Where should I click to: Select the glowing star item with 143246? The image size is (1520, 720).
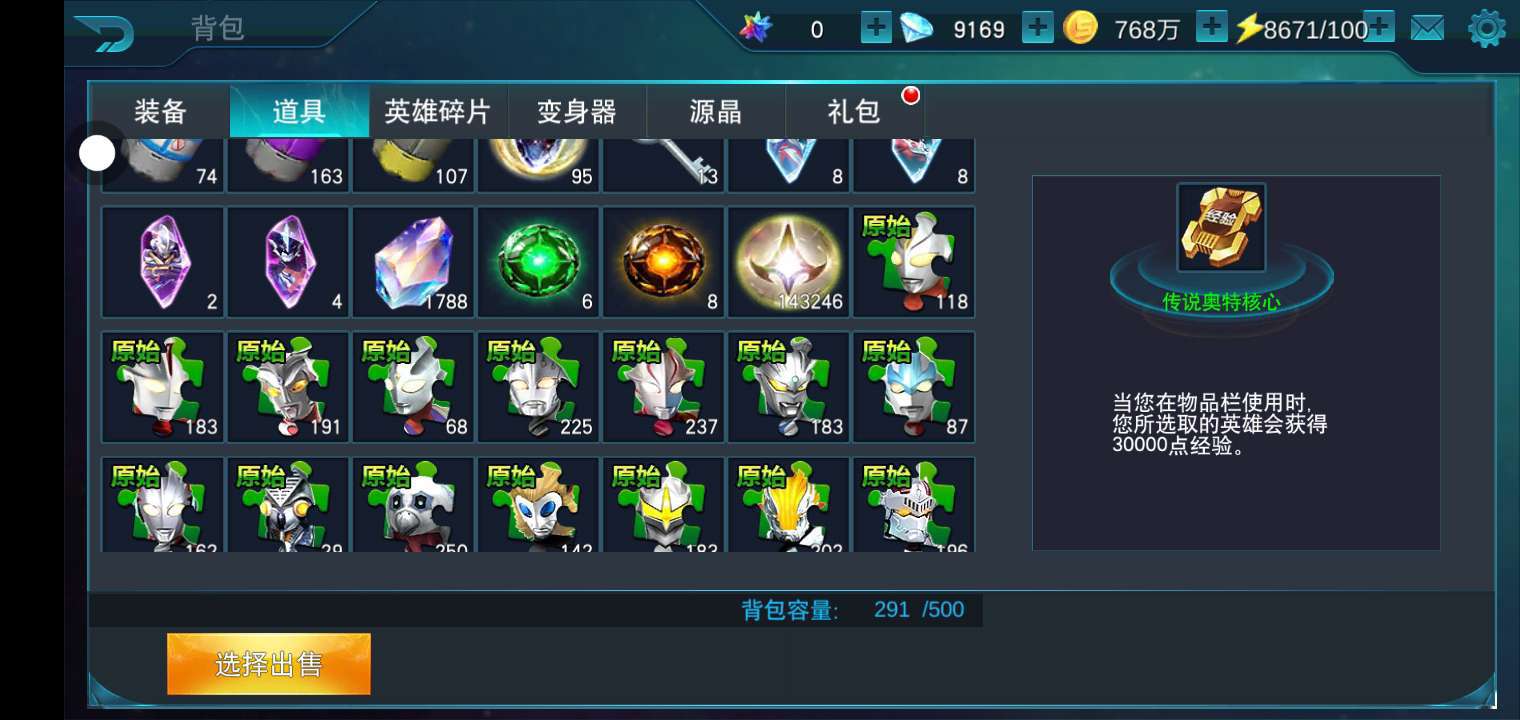[788, 262]
